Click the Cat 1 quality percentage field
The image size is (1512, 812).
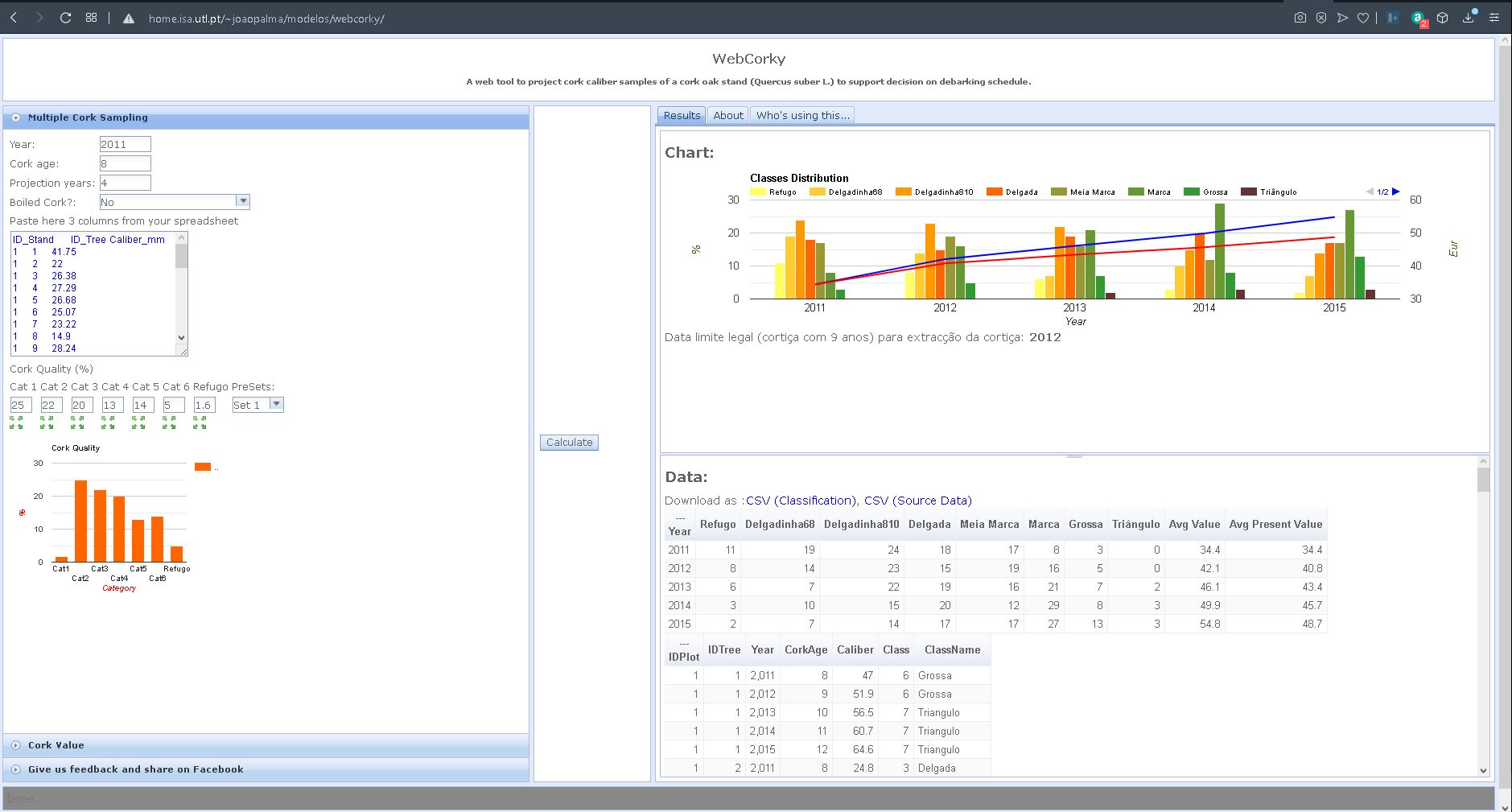(21, 405)
